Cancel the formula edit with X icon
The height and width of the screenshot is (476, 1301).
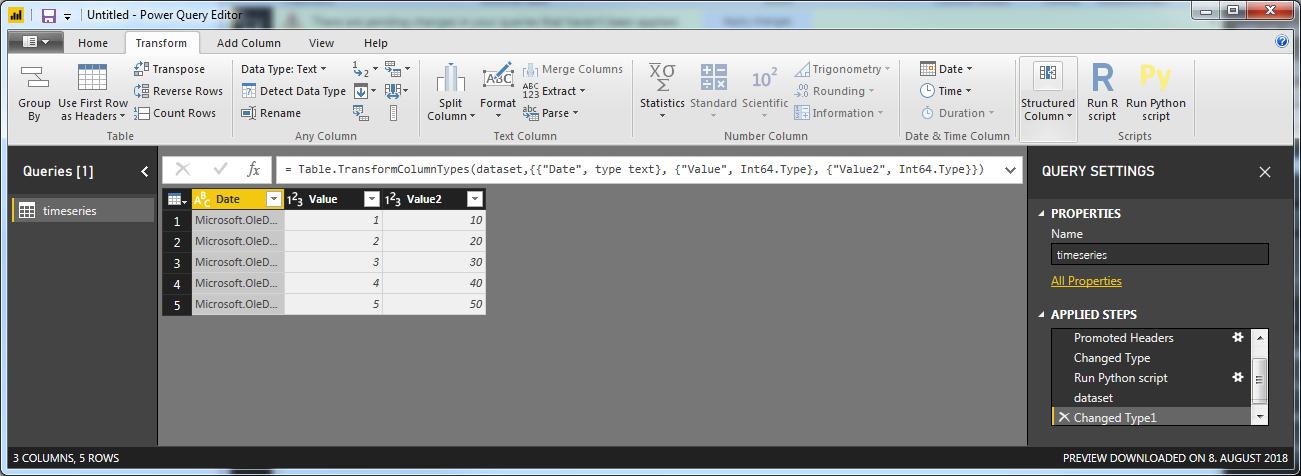point(183,170)
